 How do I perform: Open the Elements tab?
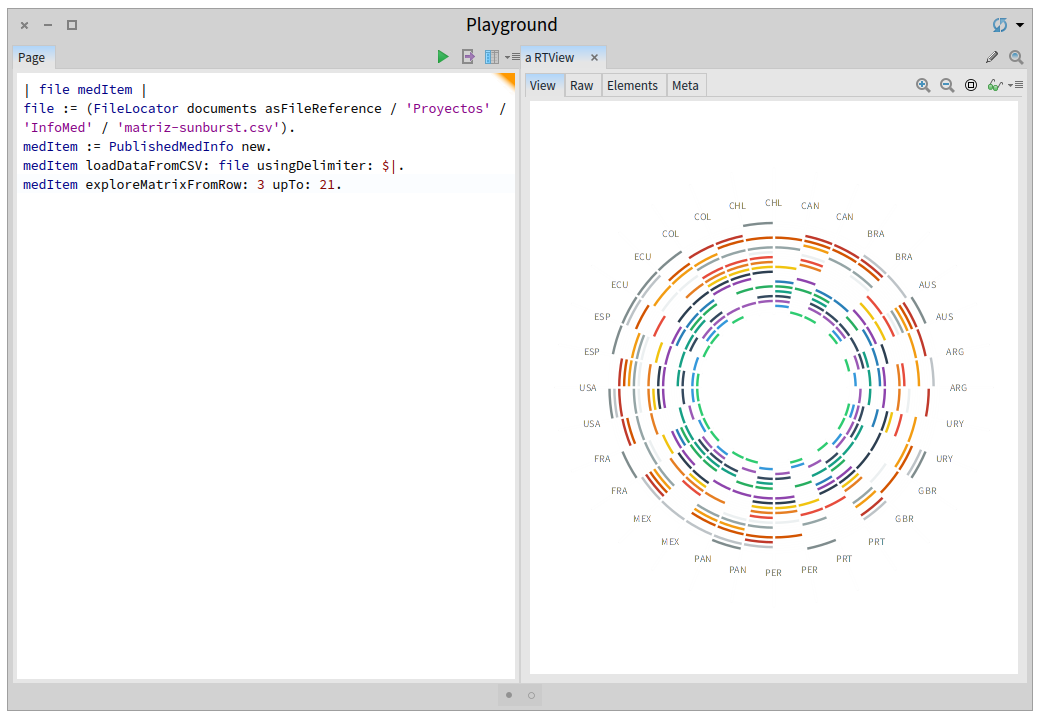[632, 85]
